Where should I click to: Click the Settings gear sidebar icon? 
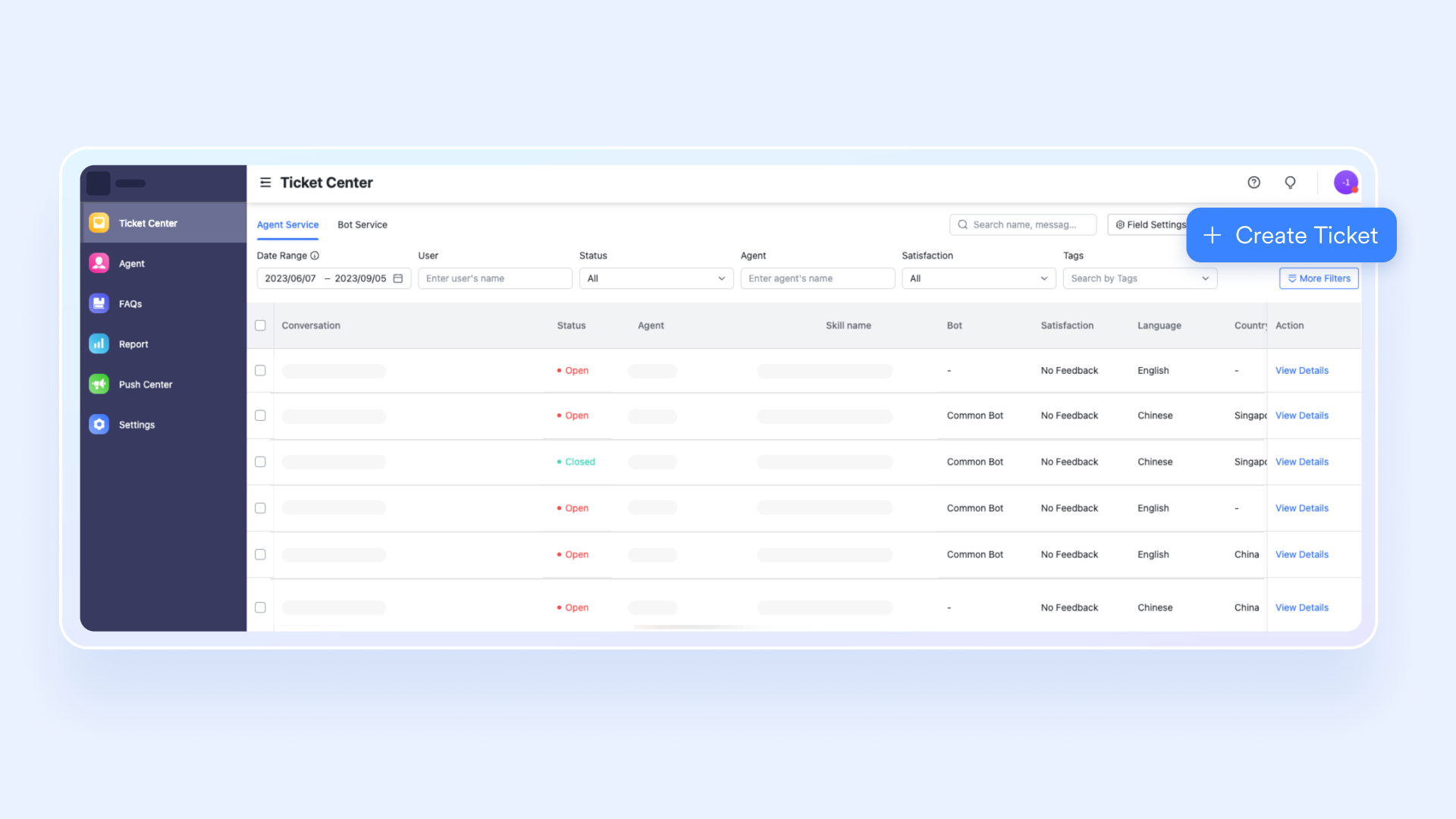coord(99,425)
